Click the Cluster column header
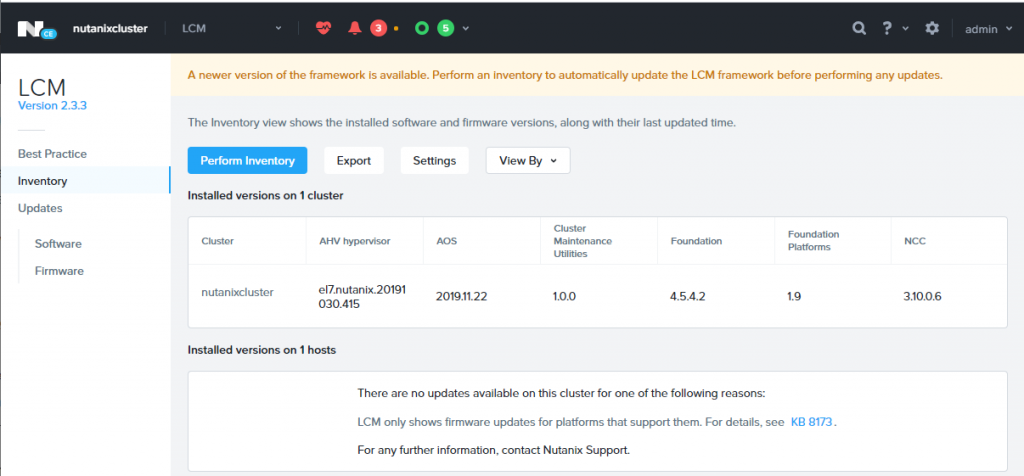The height and width of the screenshot is (476, 1024). point(217,241)
